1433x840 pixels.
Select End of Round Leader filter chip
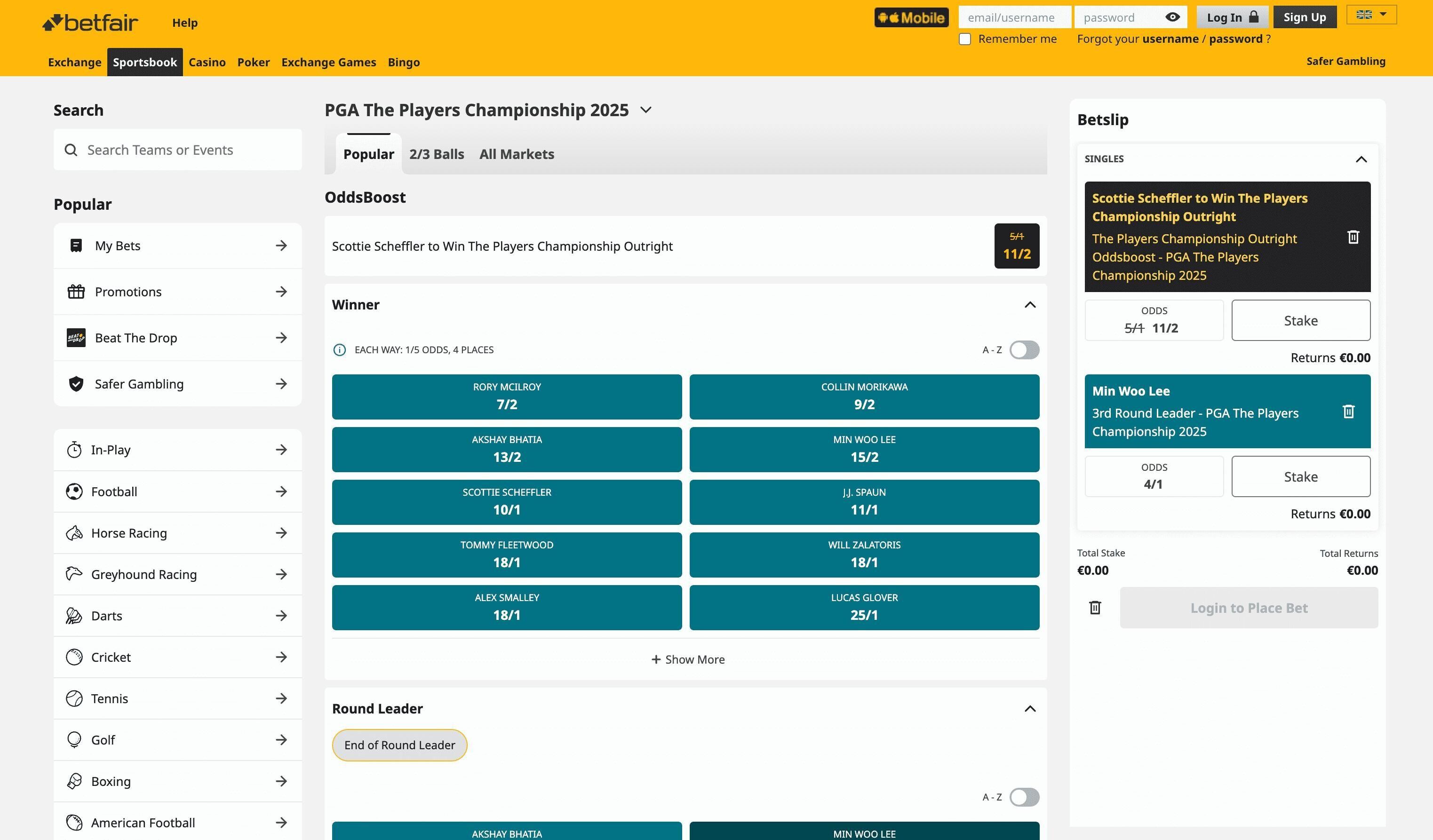[x=399, y=745]
